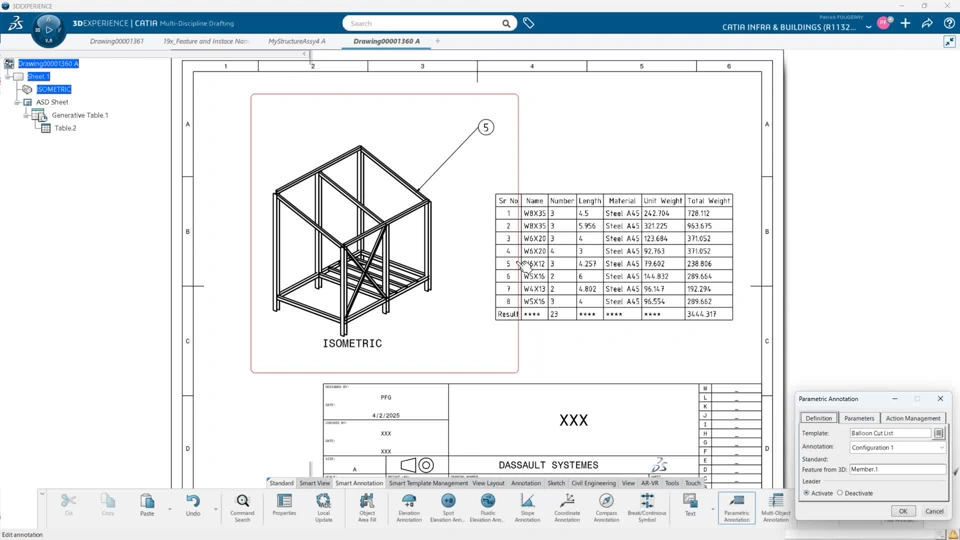Click balloon number 5 on drawing

(x=486, y=127)
